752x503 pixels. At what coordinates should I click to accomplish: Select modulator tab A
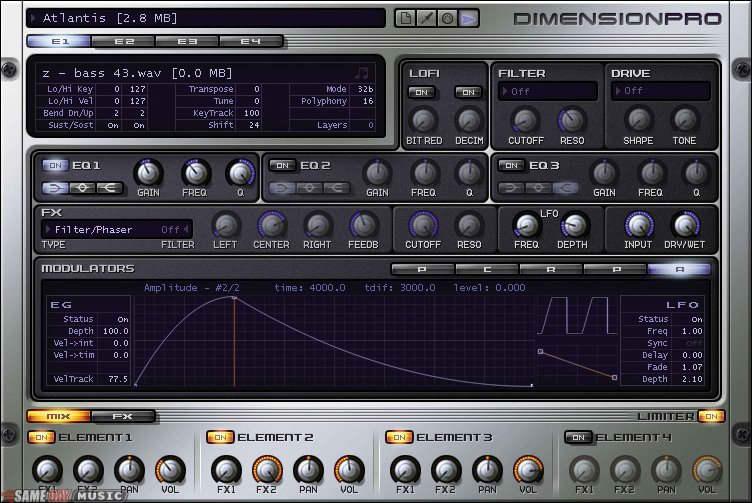pos(679,269)
